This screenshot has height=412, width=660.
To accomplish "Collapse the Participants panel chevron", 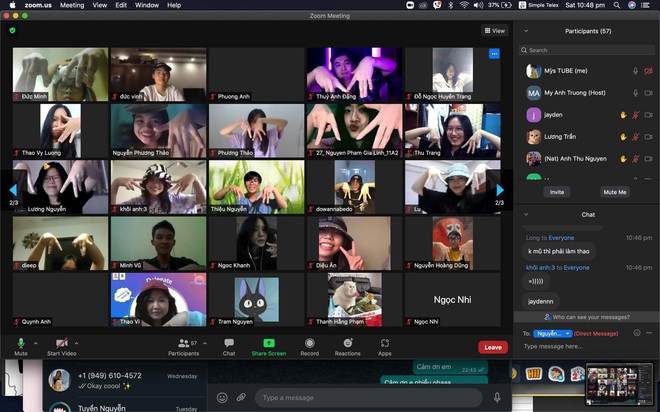I will coord(526,31).
